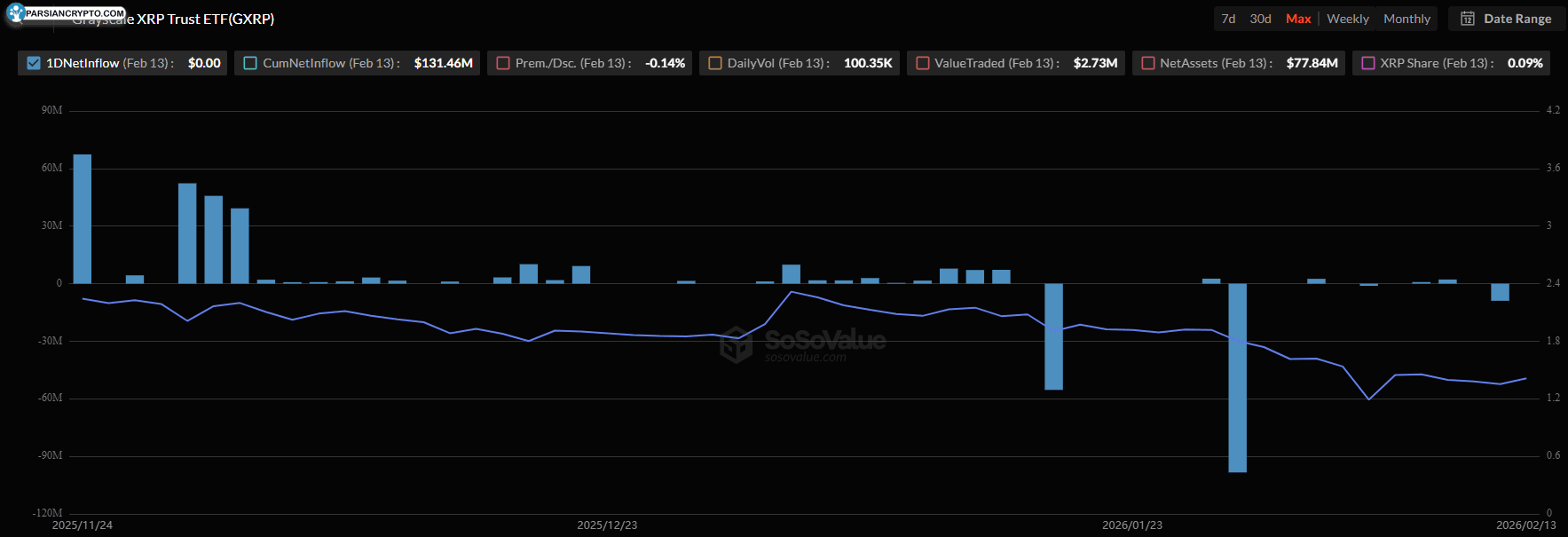Enable the DailyVol series checkbox
The height and width of the screenshot is (537, 1568).
715,63
